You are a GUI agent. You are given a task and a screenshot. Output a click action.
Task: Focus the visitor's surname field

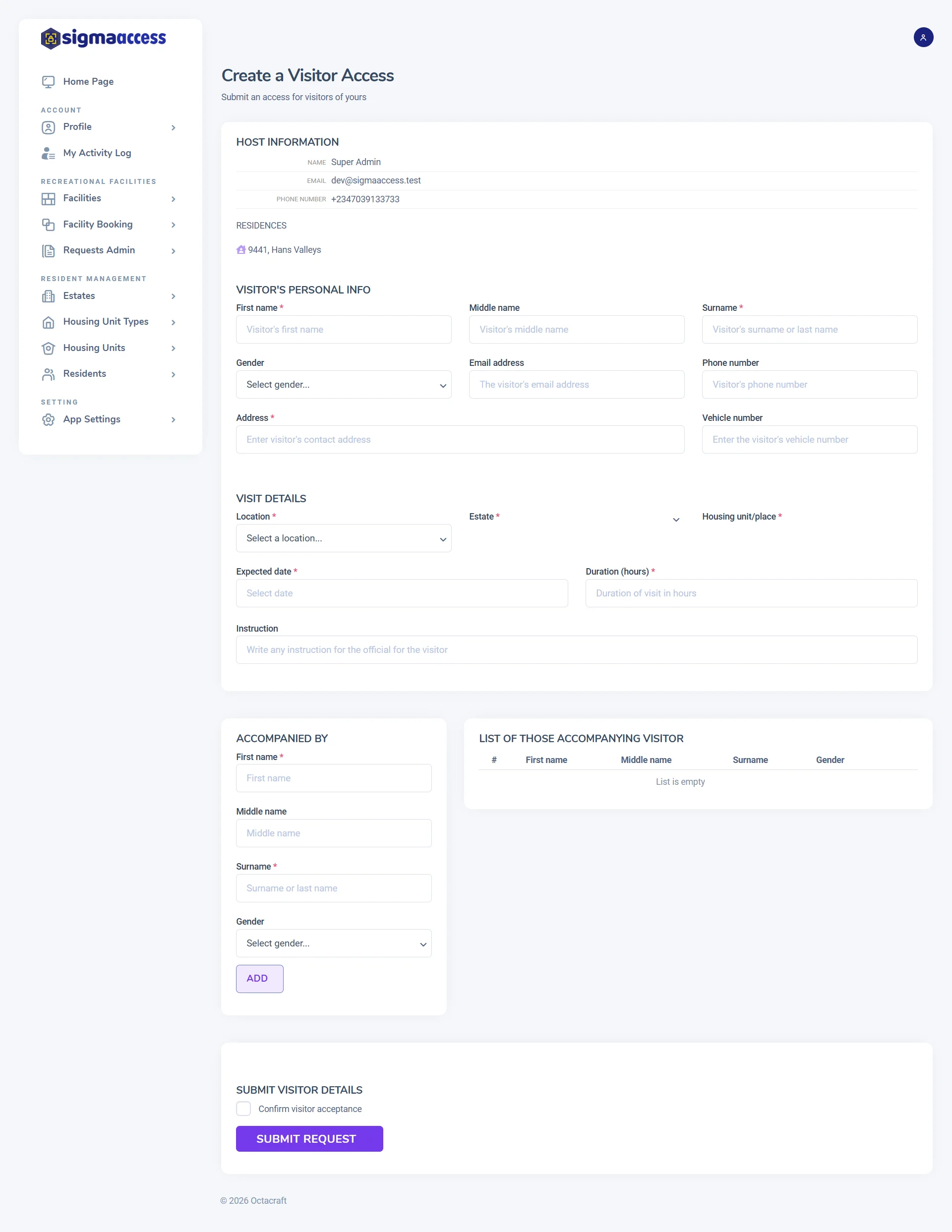[x=810, y=329]
